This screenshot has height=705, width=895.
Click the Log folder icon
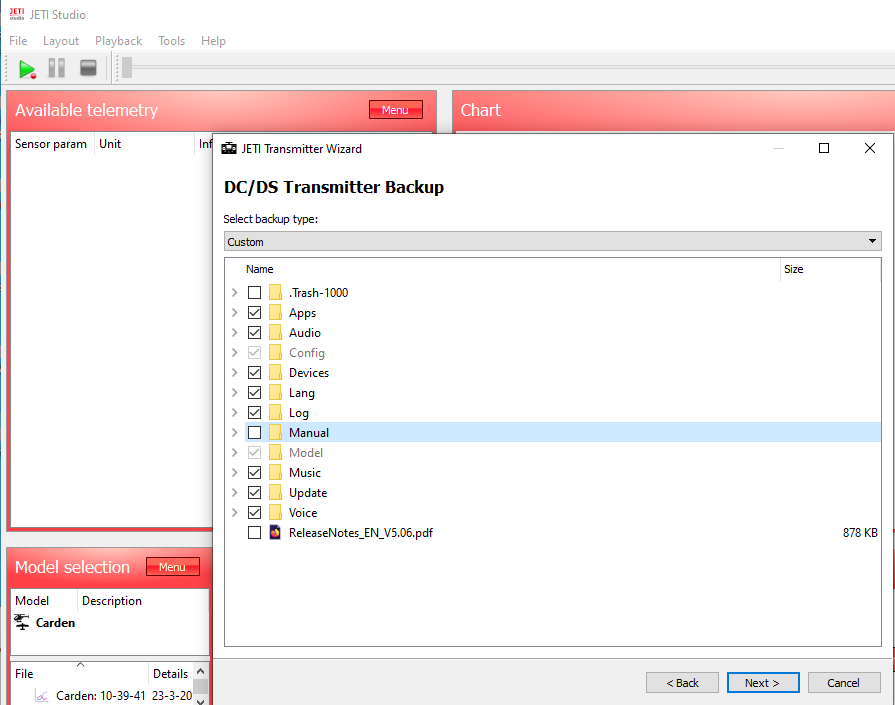pos(275,412)
